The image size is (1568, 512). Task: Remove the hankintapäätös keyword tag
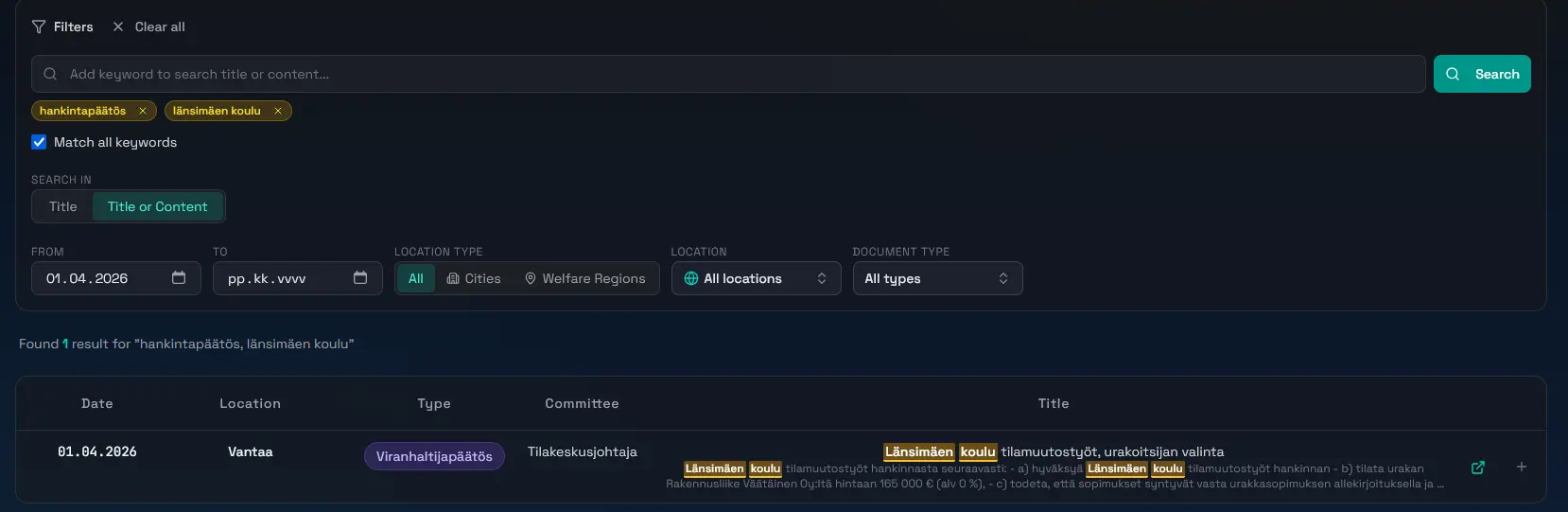[x=143, y=111]
